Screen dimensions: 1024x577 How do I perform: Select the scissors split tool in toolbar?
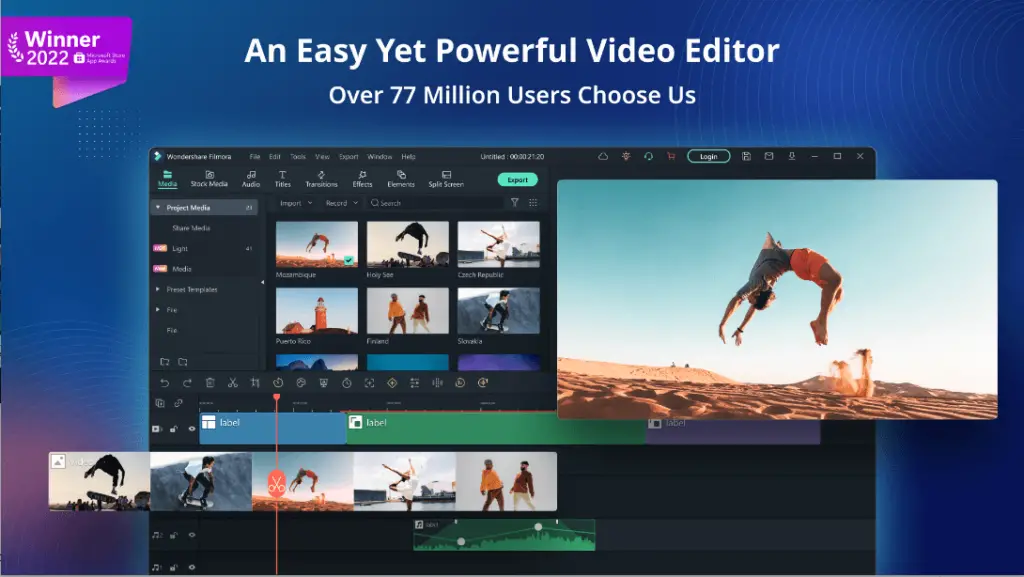click(x=232, y=383)
